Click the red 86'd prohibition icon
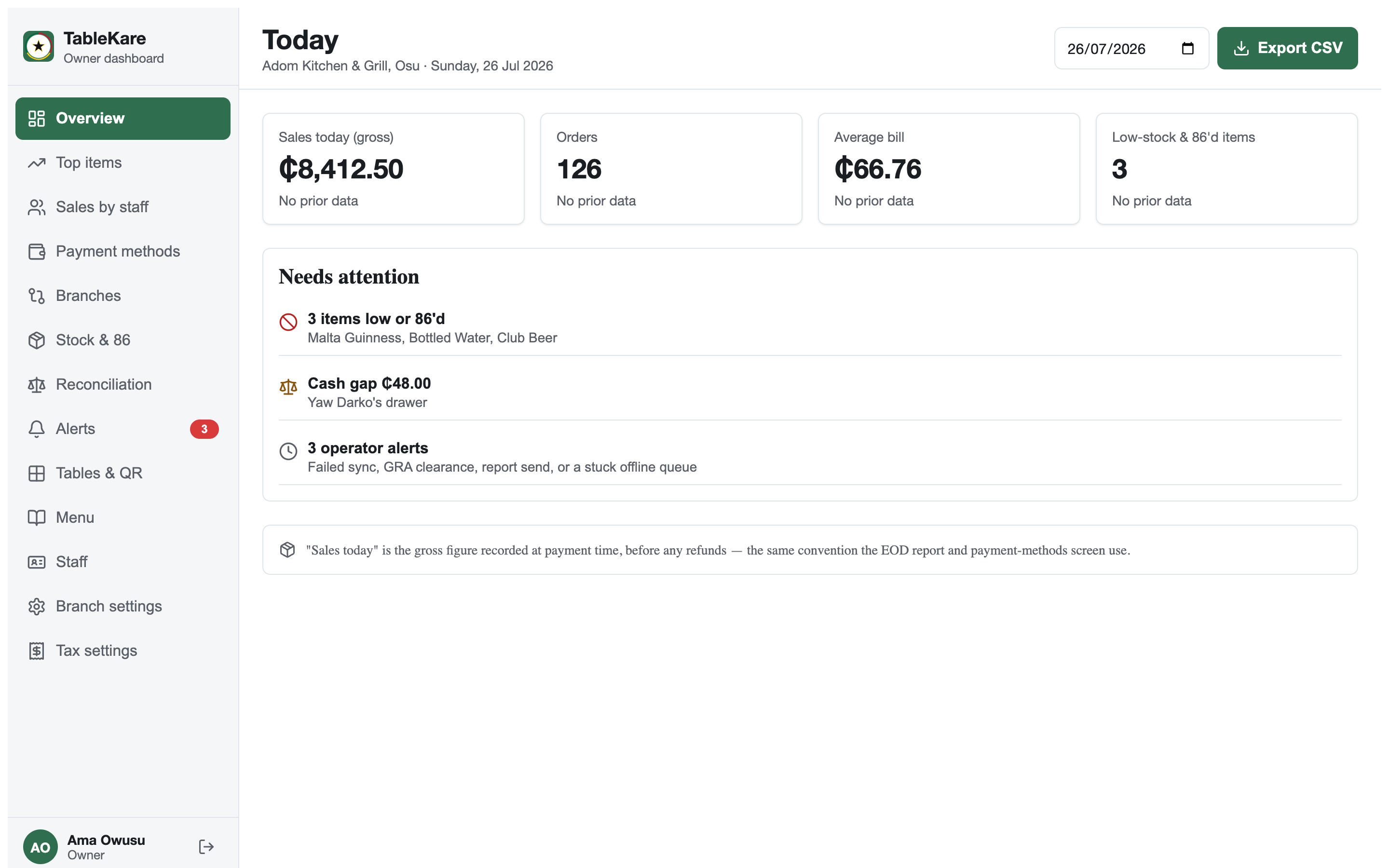The image size is (1389, 868). [x=288, y=322]
